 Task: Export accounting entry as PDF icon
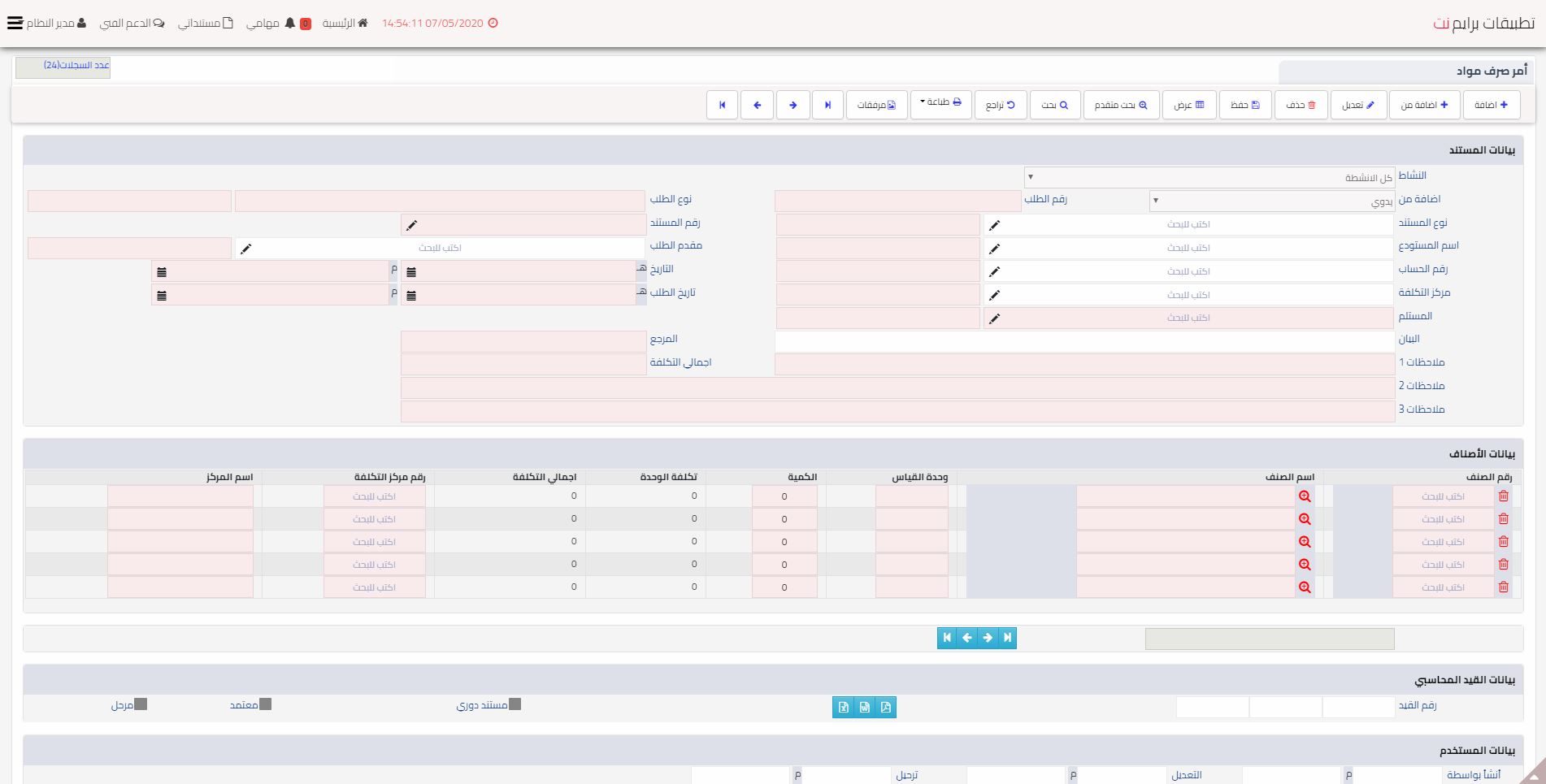click(885, 708)
